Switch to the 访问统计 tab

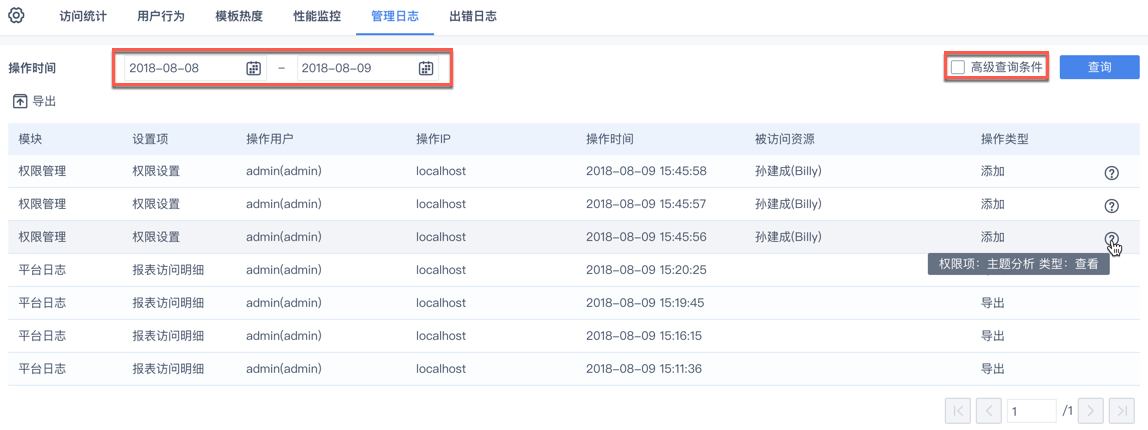point(83,17)
